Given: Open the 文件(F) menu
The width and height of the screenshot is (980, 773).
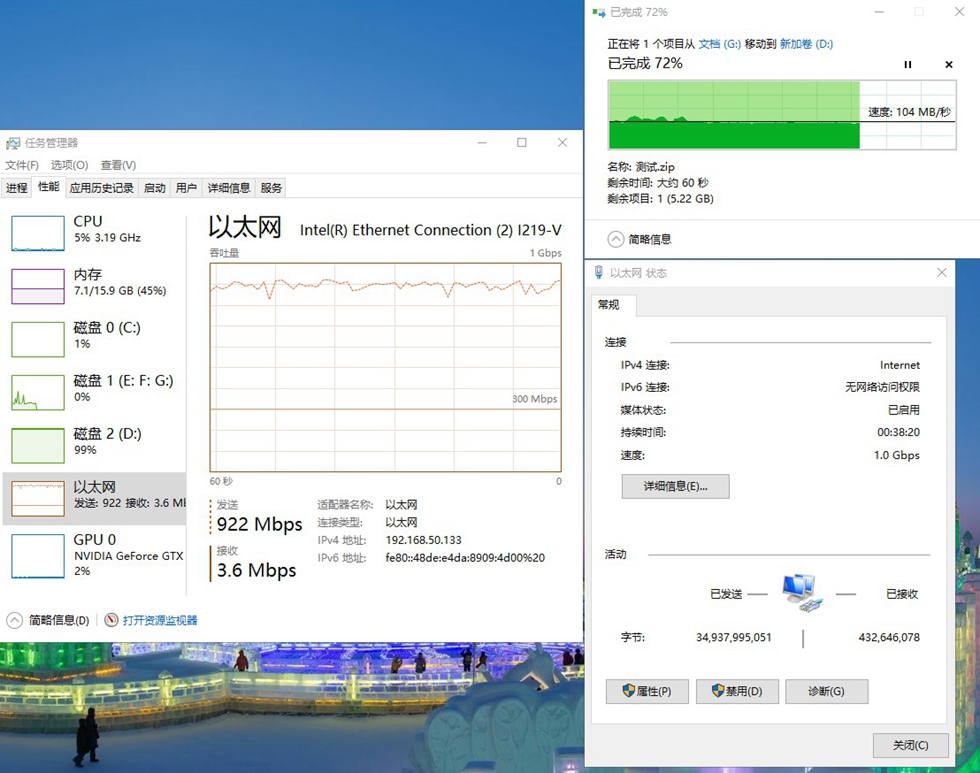Looking at the screenshot, I should 20,164.
